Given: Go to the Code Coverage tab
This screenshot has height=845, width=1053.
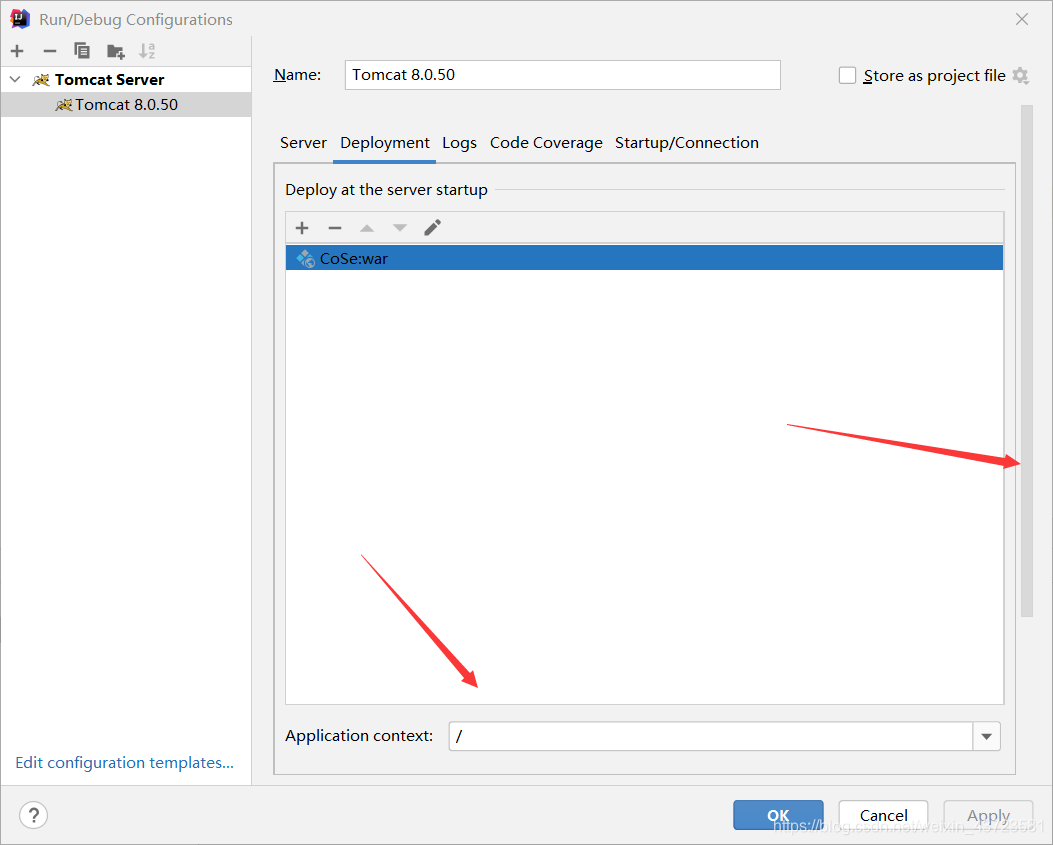Looking at the screenshot, I should 546,142.
